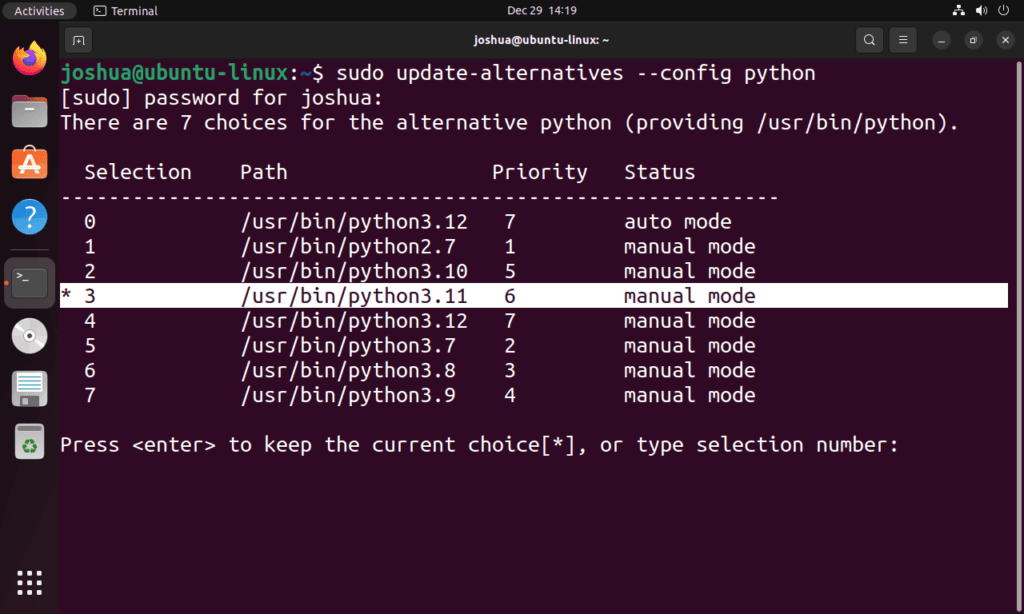The height and width of the screenshot is (614, 1024).
Task: Open terminal search with the magnifier icon
Action: tap(869, 40)
